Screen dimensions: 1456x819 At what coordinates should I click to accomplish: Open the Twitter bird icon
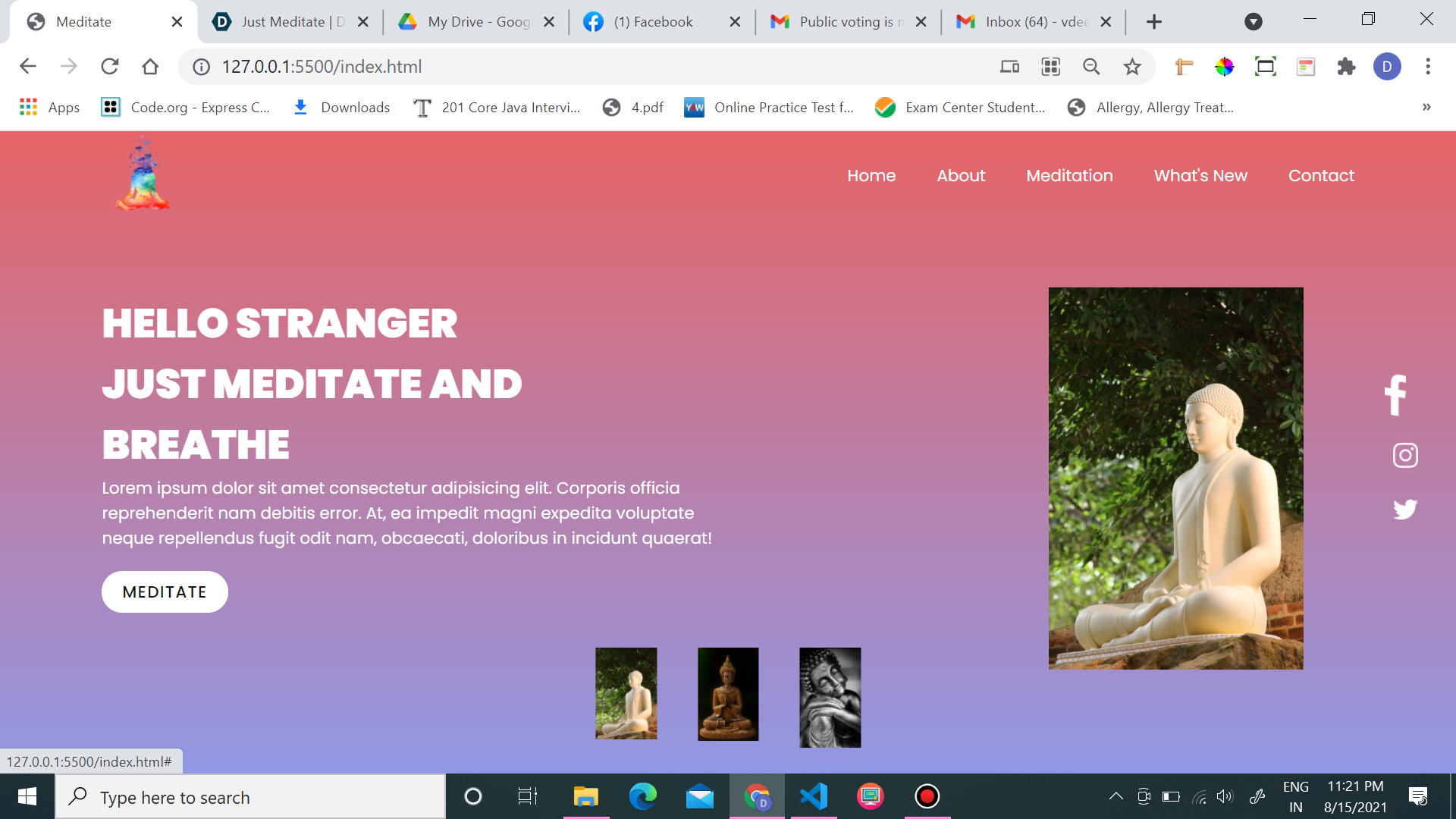1405,508
